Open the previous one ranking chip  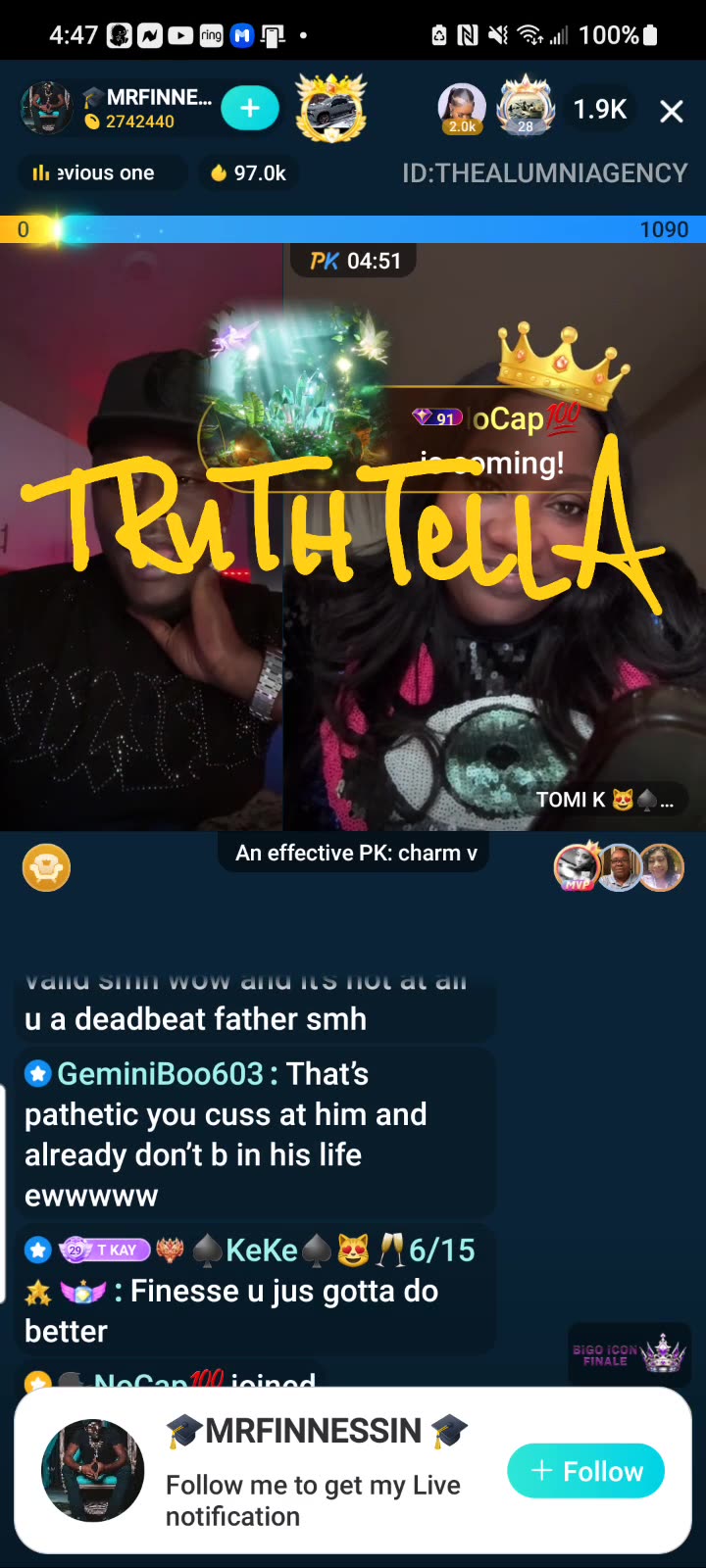pos(101,173)
